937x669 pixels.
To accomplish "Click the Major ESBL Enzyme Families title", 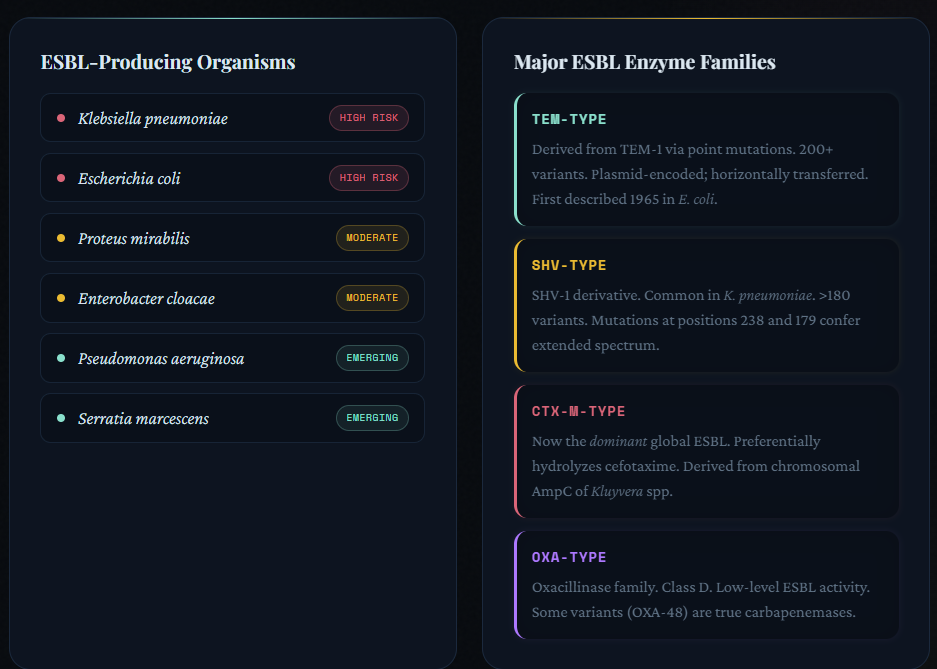I will (644, 62).
